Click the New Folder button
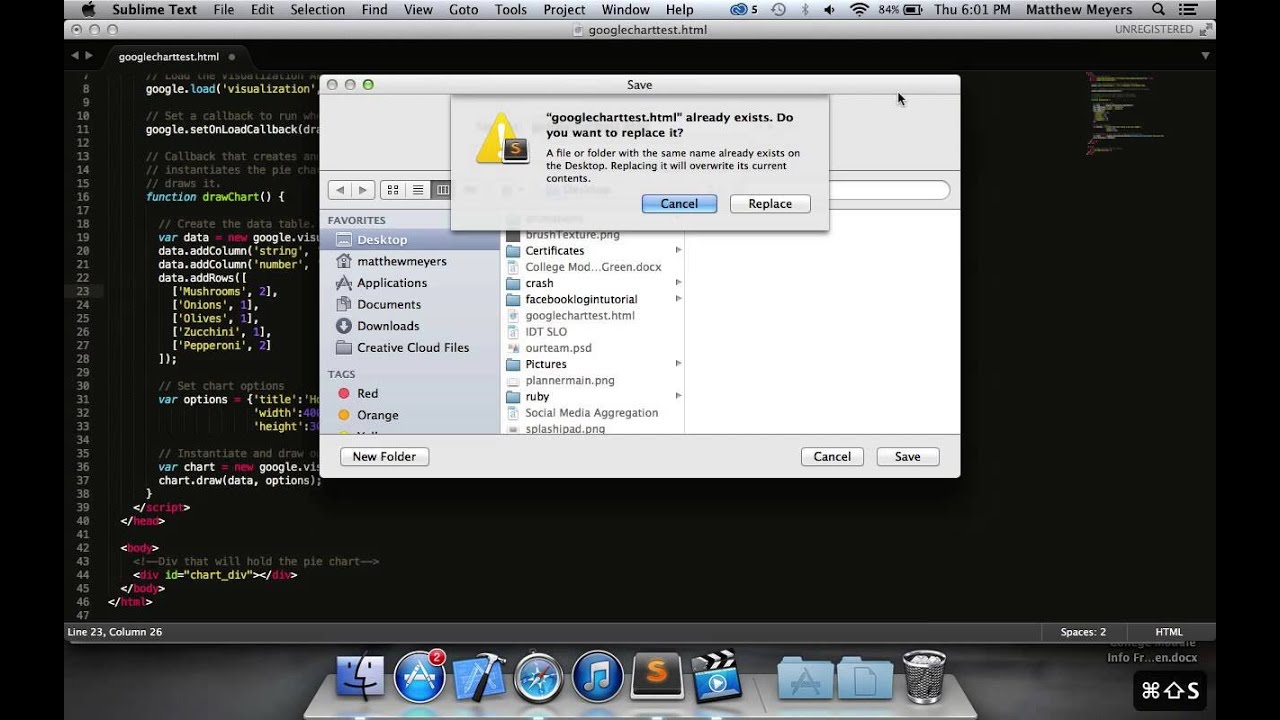 [x=384, y=457]
